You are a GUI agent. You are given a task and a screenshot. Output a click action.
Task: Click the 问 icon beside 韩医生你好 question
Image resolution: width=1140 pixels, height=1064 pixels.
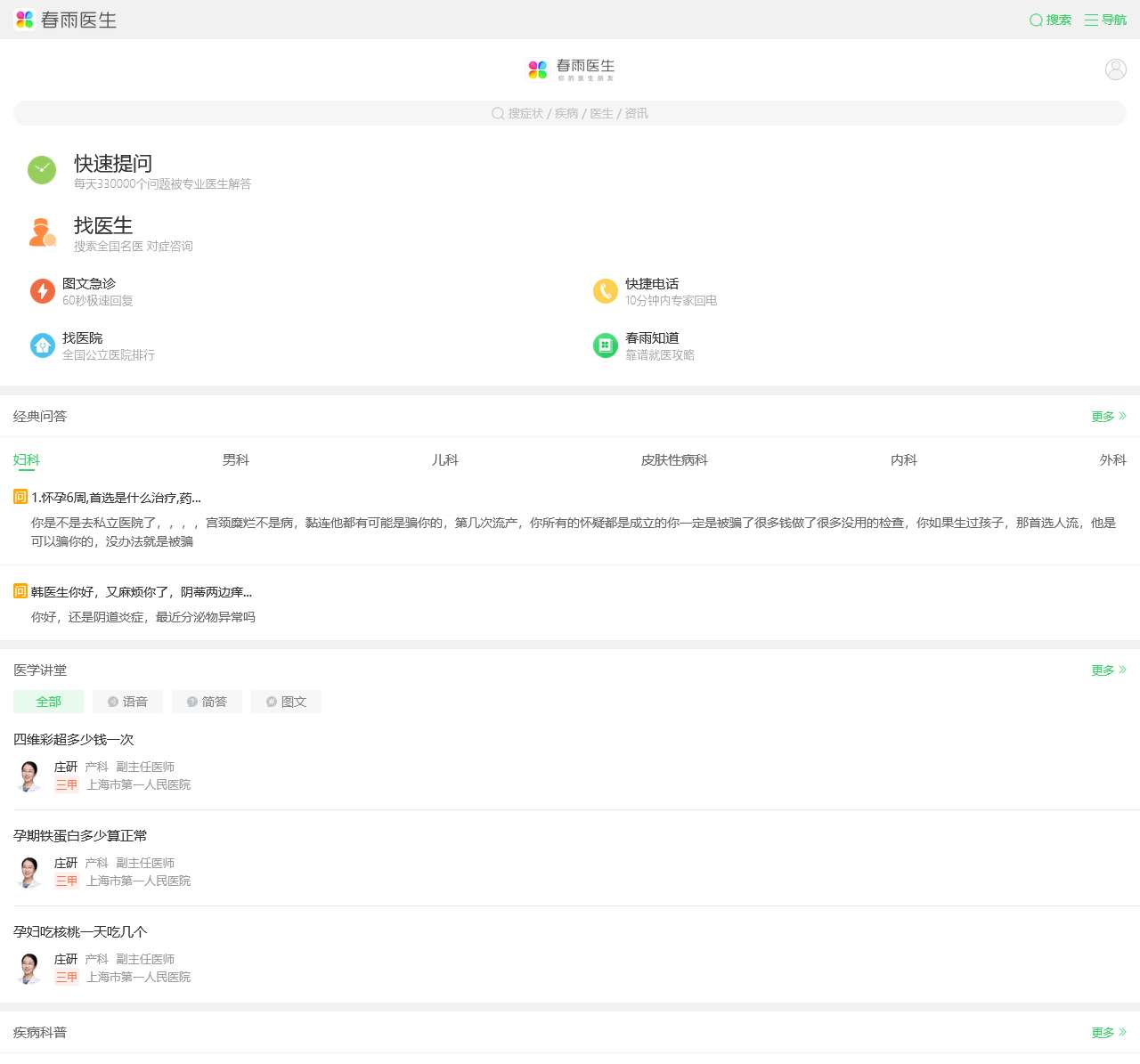tap(20, 590)
